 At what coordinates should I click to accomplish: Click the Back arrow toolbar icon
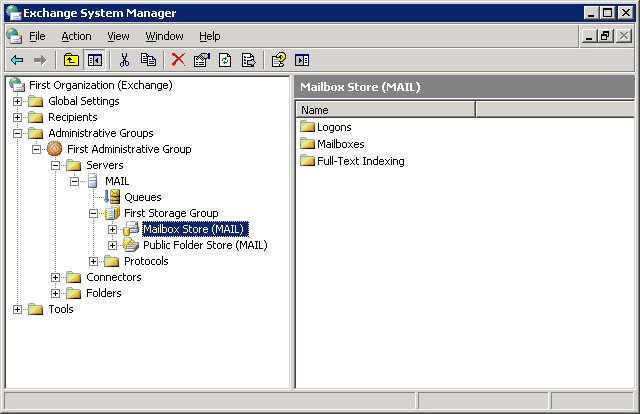tap(17, 60)
